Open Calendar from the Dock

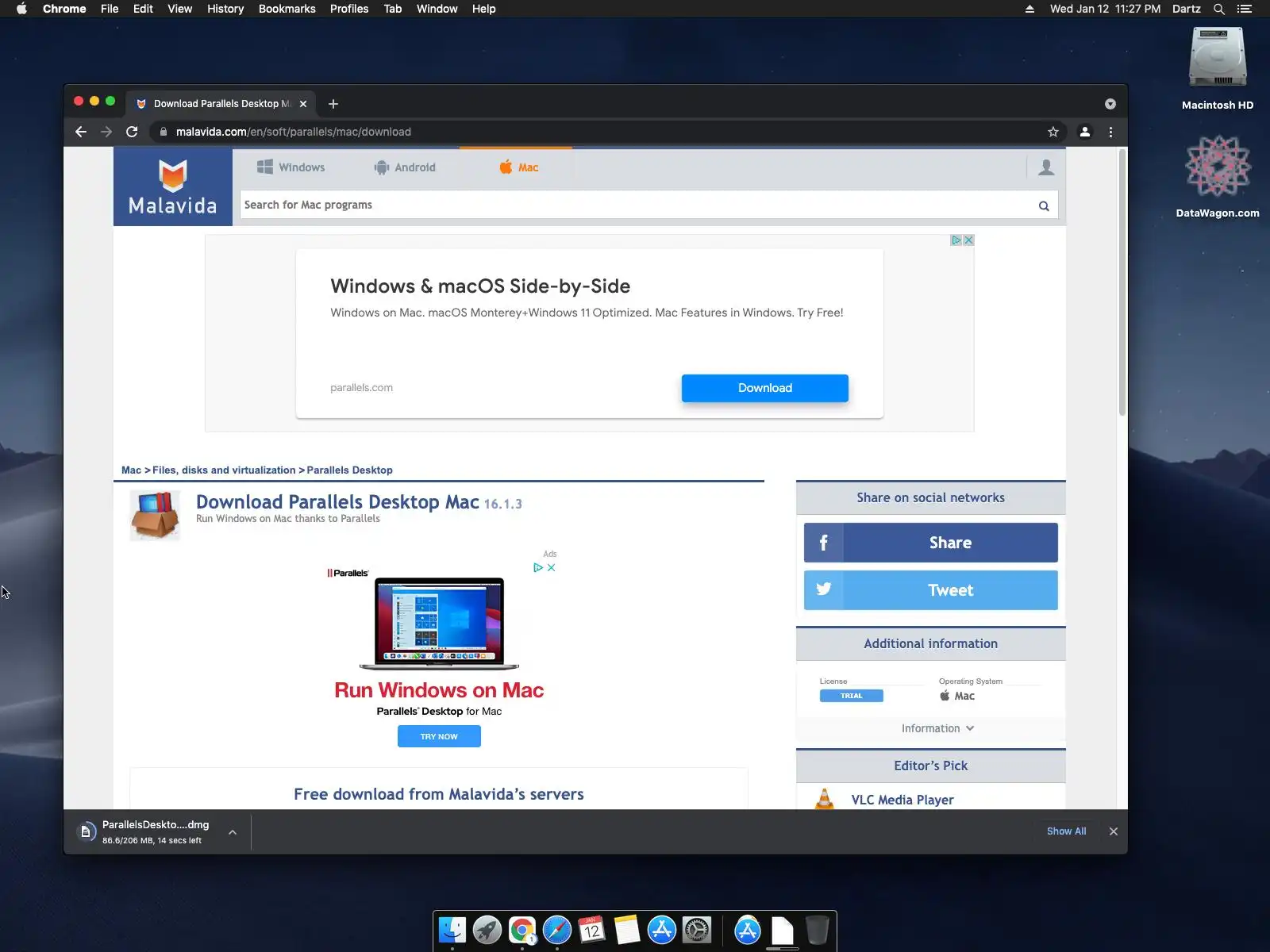coord(592,930)
